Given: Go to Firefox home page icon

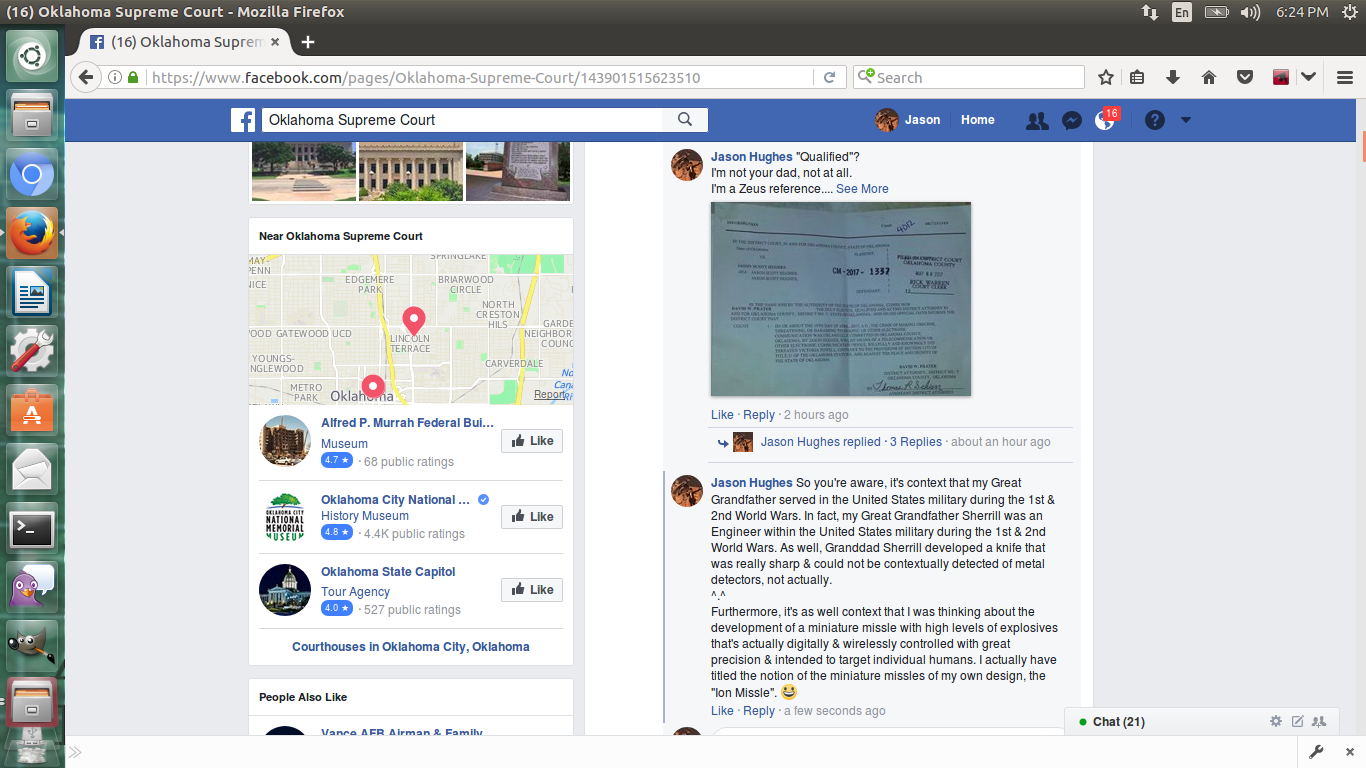Looking at the screenshot, I should [x=1209, y=77].
